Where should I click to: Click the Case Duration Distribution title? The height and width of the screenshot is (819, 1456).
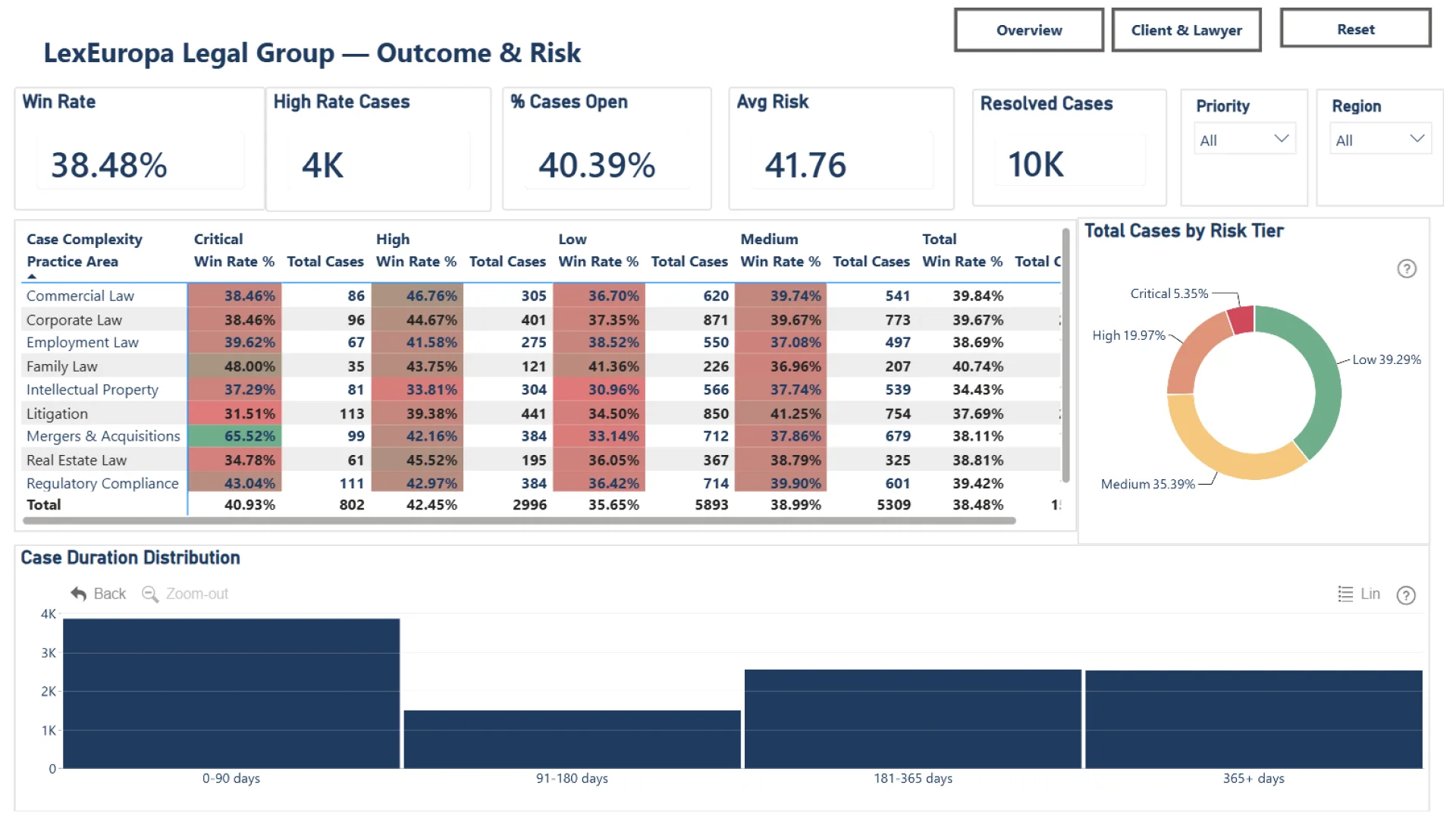click(x=130, y=557)
